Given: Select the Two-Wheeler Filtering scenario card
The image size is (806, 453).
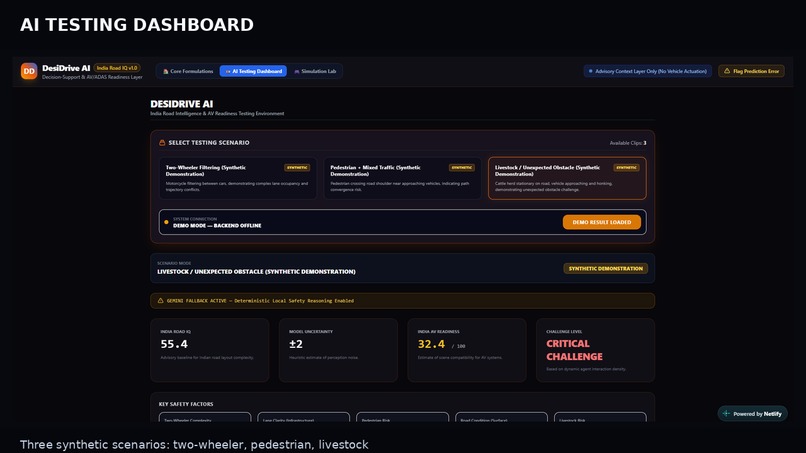Looking at the screenshot, I should click(238, 178).
